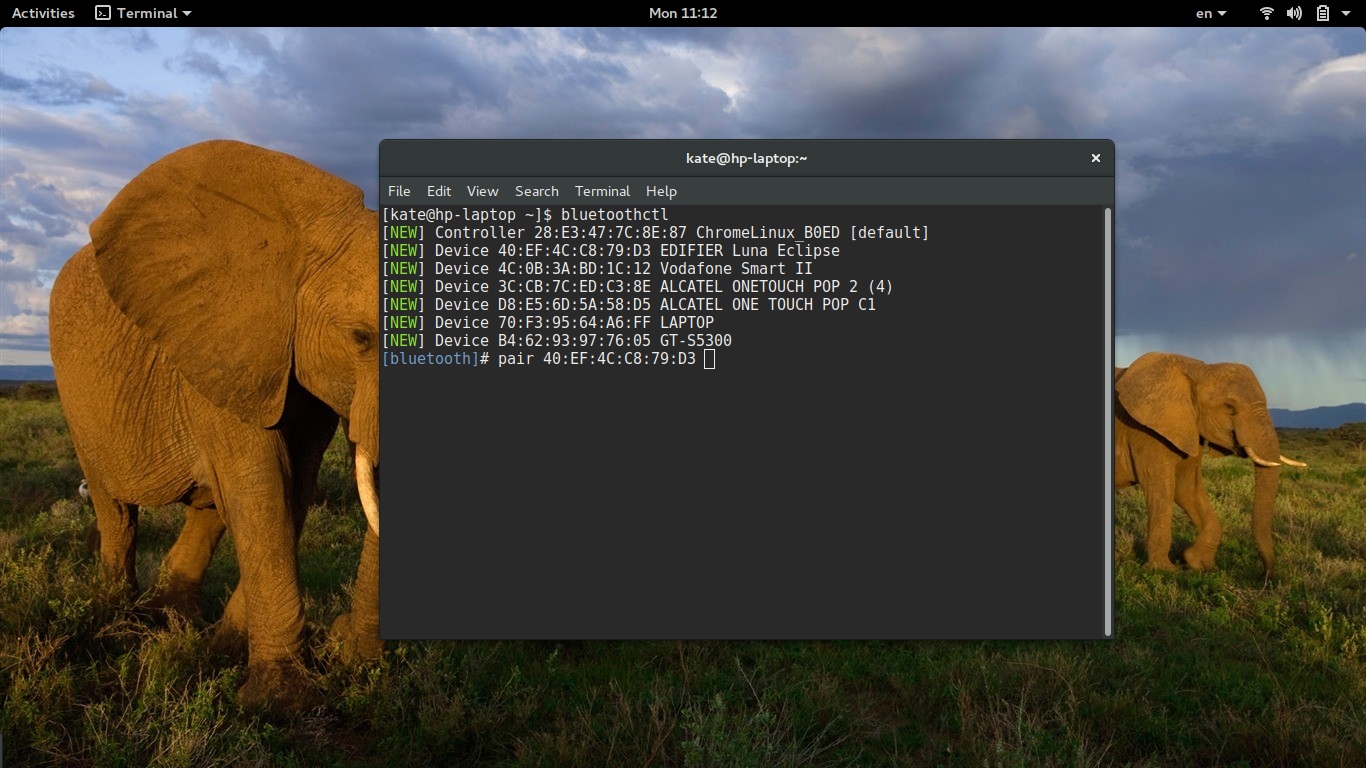
Task: Click the terminal vertical scrollbar
Action: pos(1108,421)
